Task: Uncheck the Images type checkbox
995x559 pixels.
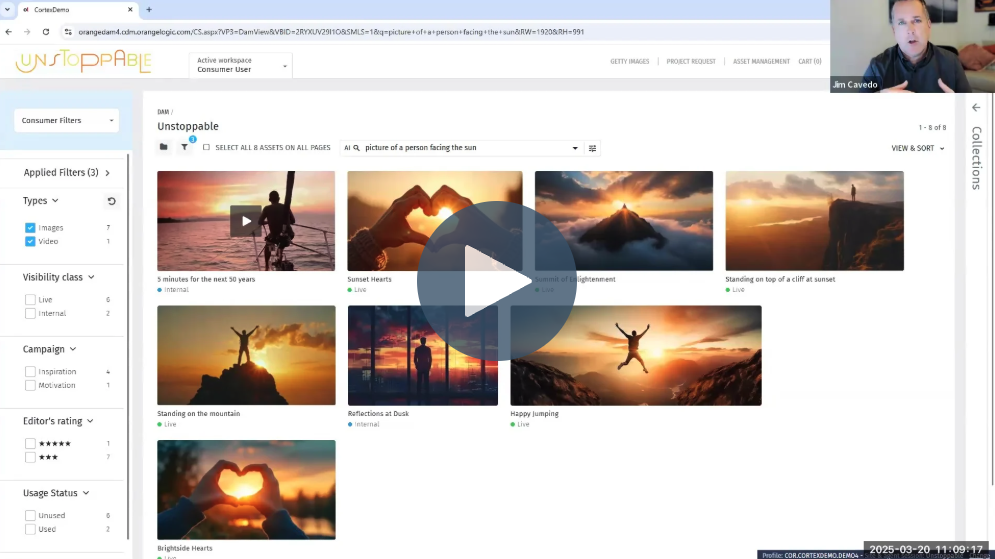Action: [x=30, y=228]
